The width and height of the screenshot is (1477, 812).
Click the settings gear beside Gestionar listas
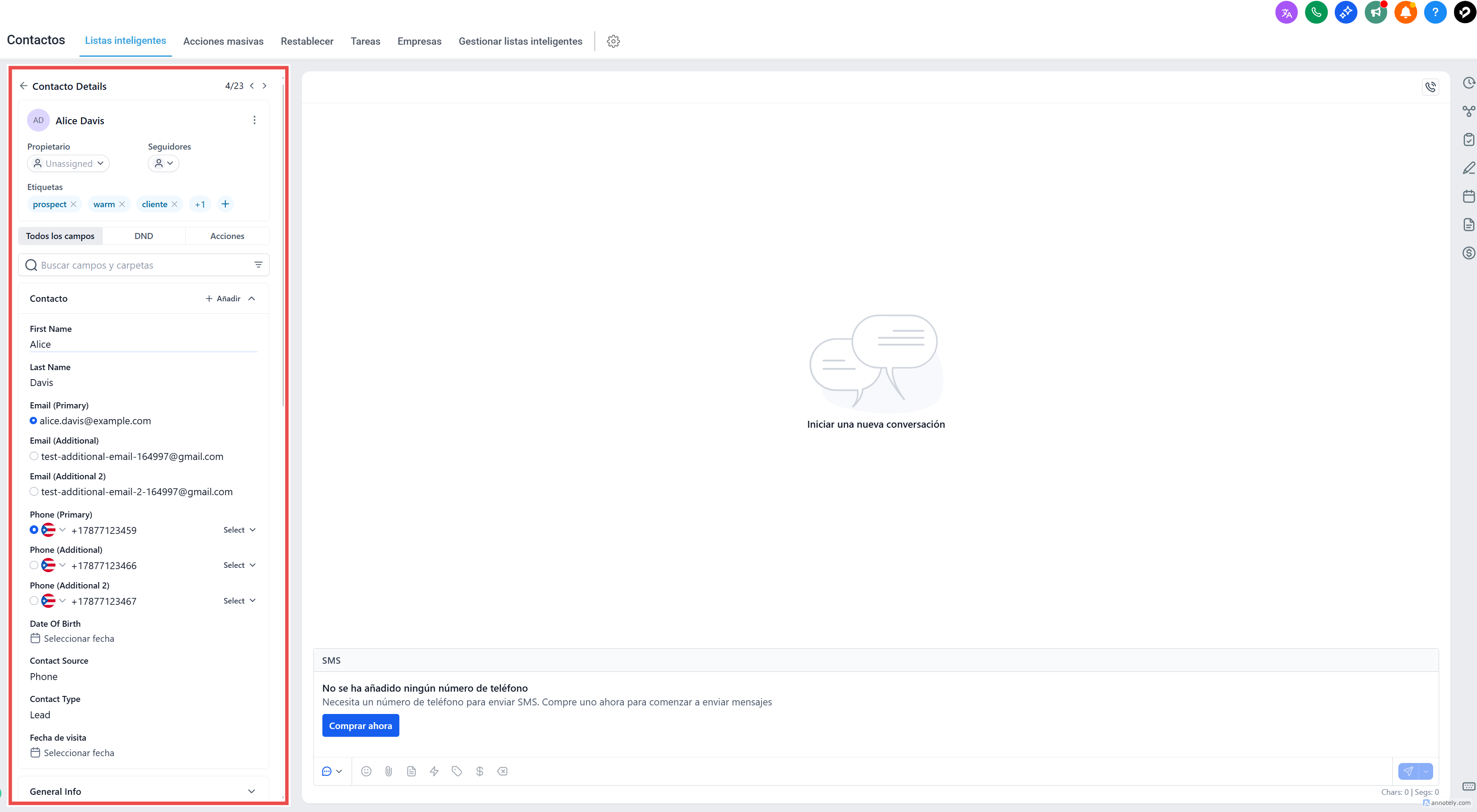pyautogui.click(x=613, y=41)
